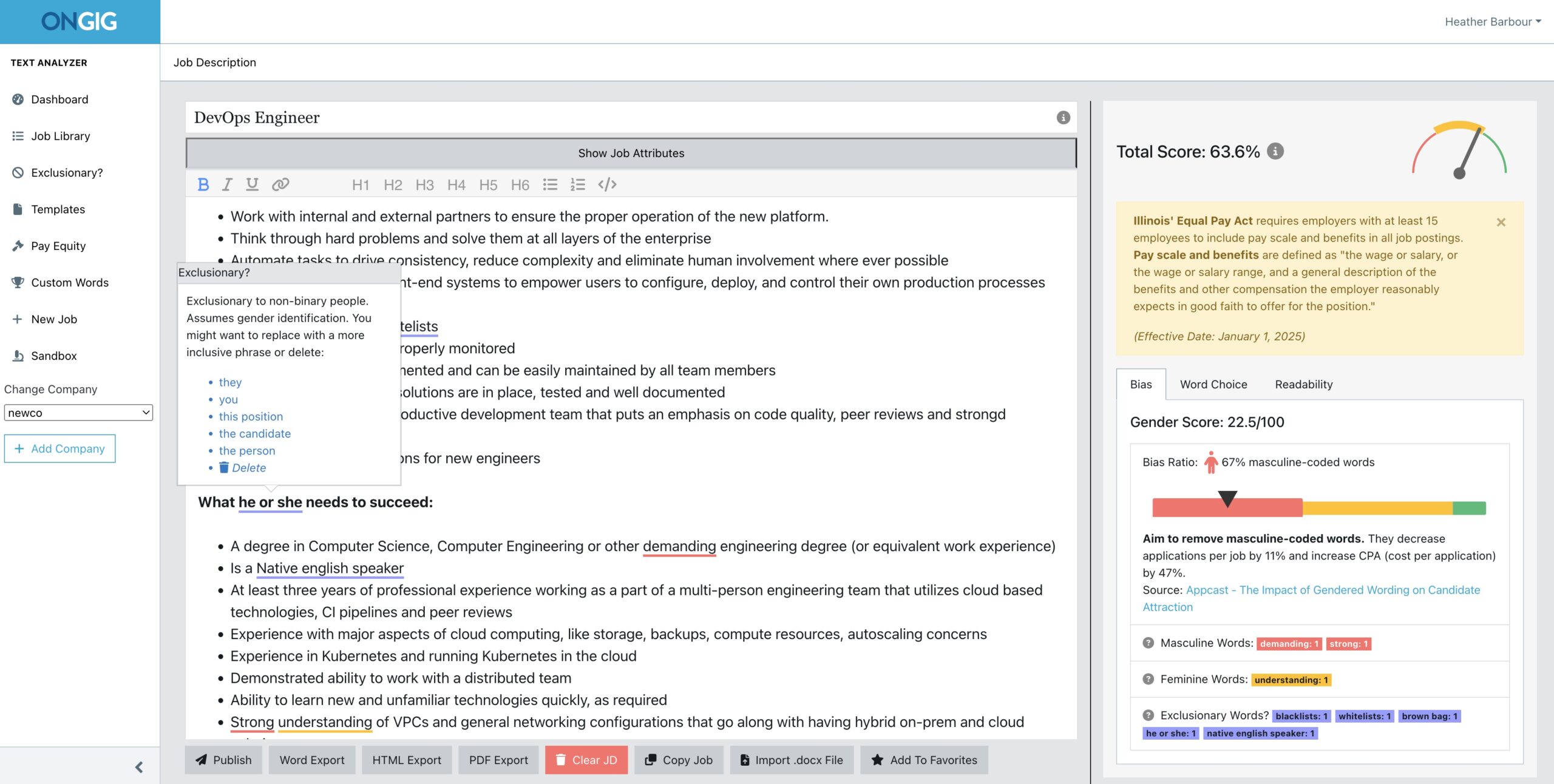Switch to the Word Choice tab
This screenshot has width=1554, height=784.
1213,384
